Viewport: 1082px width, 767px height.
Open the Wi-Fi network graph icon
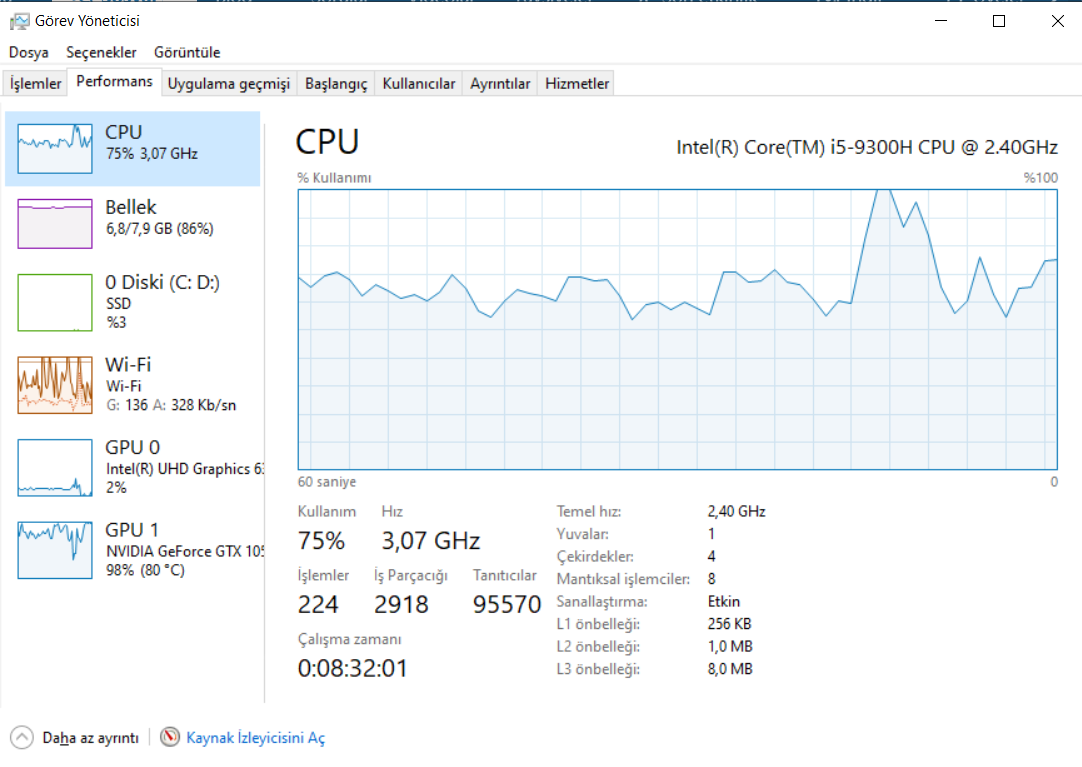click(55, 384)
